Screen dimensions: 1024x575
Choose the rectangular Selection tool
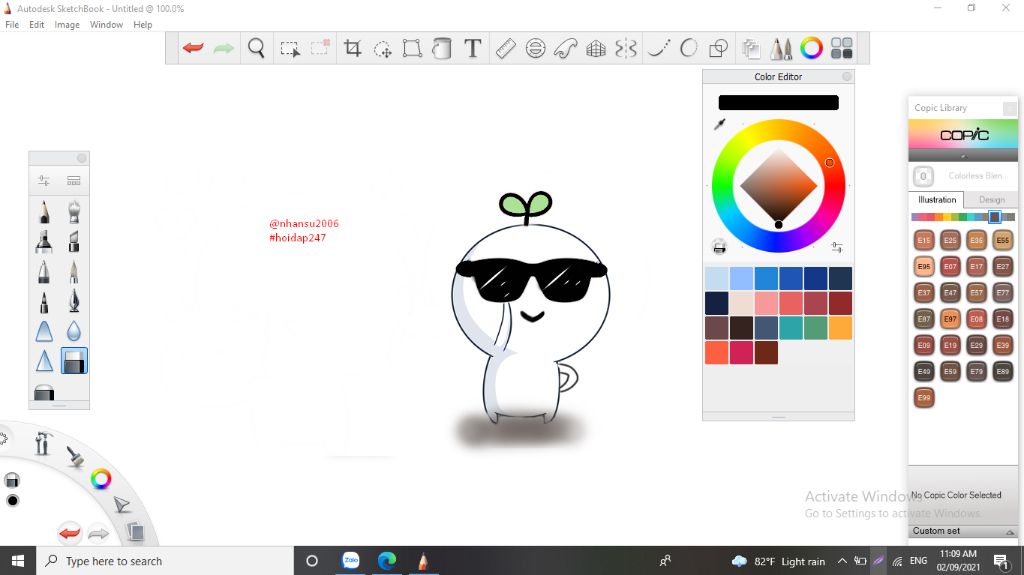point(289,48)
